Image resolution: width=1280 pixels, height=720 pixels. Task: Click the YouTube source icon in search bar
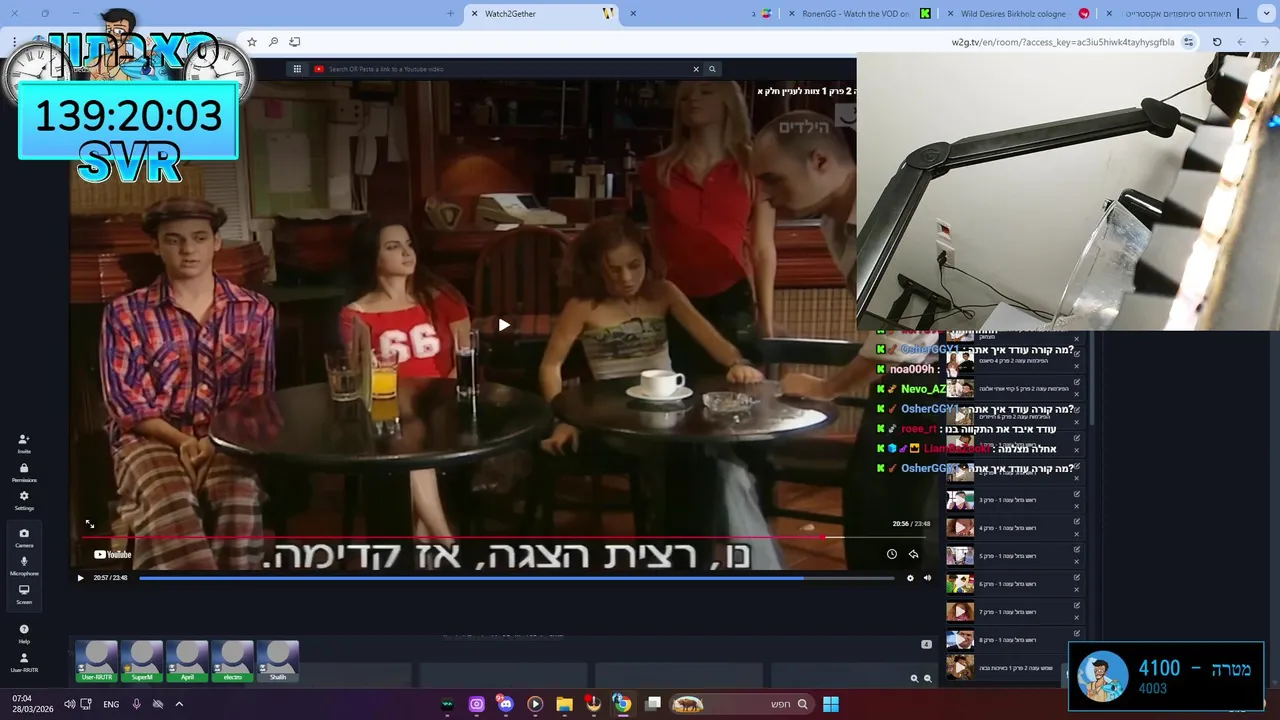click(319, 69)
